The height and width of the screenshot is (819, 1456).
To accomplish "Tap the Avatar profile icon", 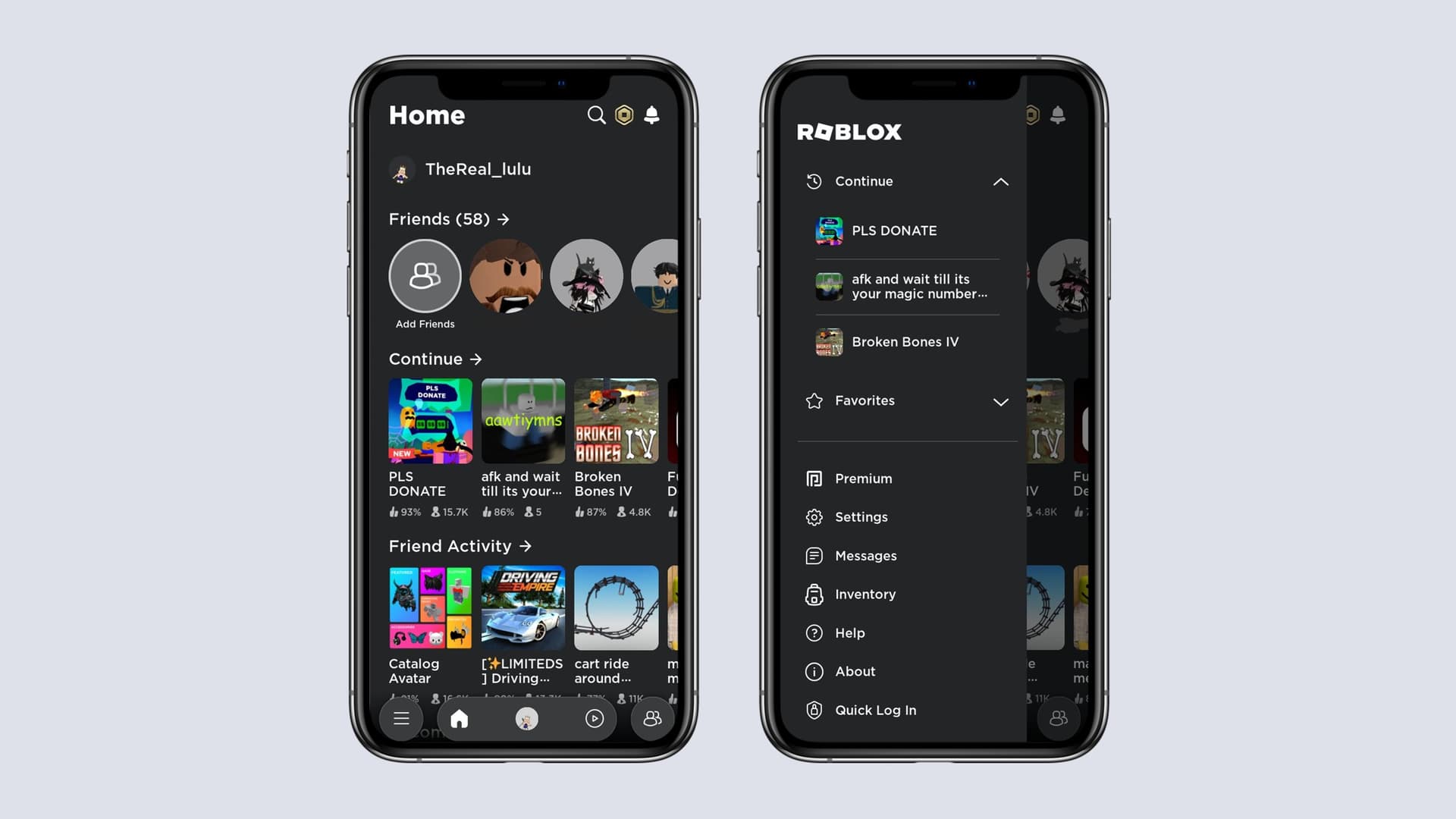I will [x=527, y=717].
